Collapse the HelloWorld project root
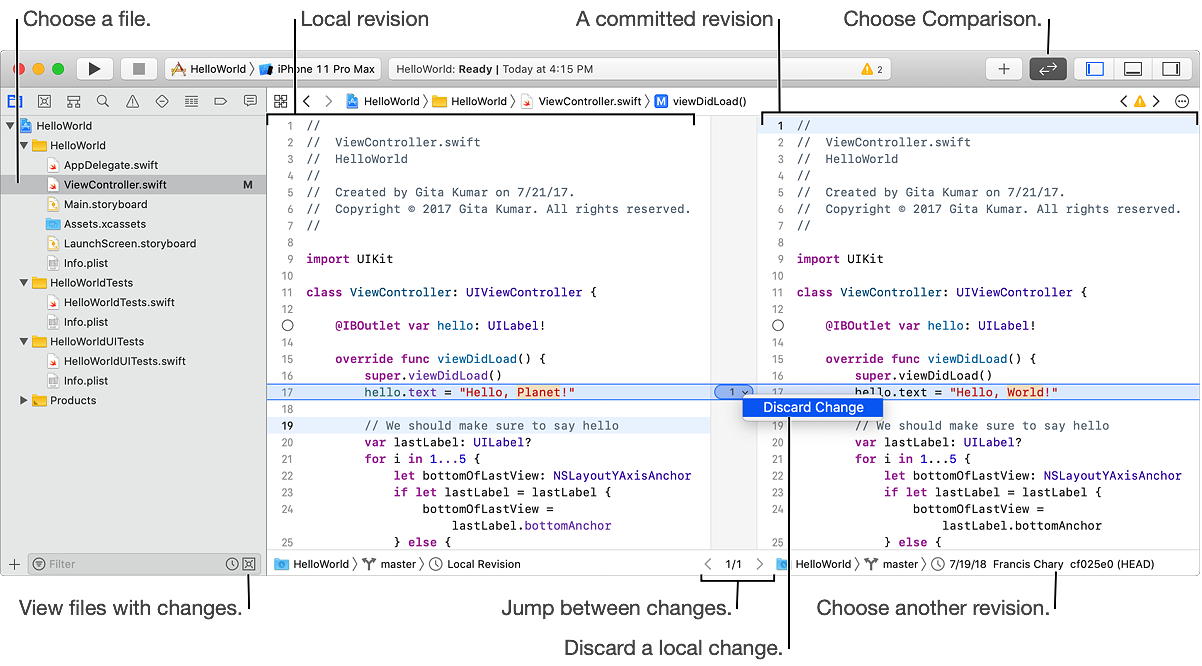The image size is (1202, 666). pyautogui.click(x=10, y=126)
